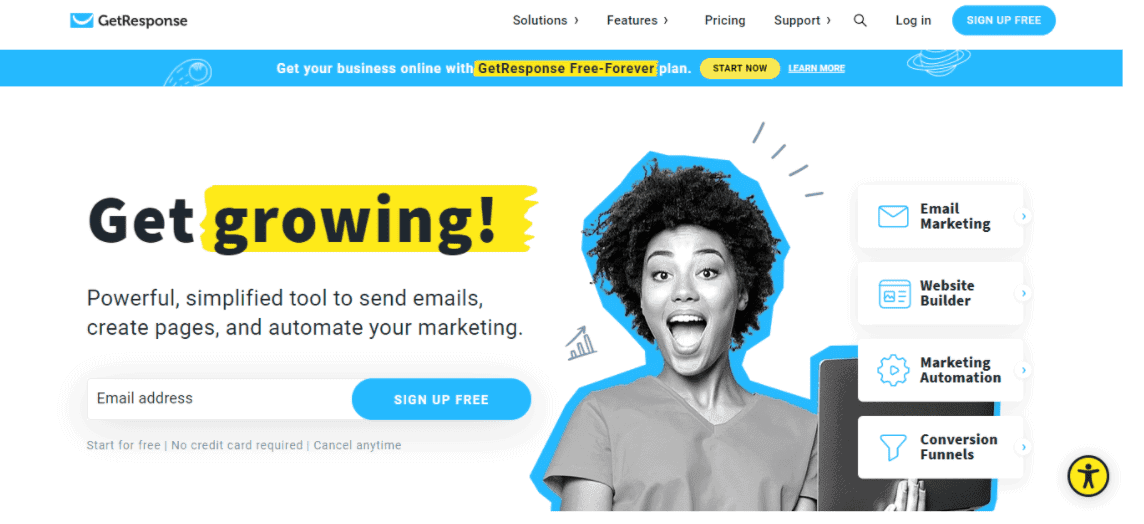The image size is (1144, 524).
Task: Focus the Email address field
Action: [220, 399]
